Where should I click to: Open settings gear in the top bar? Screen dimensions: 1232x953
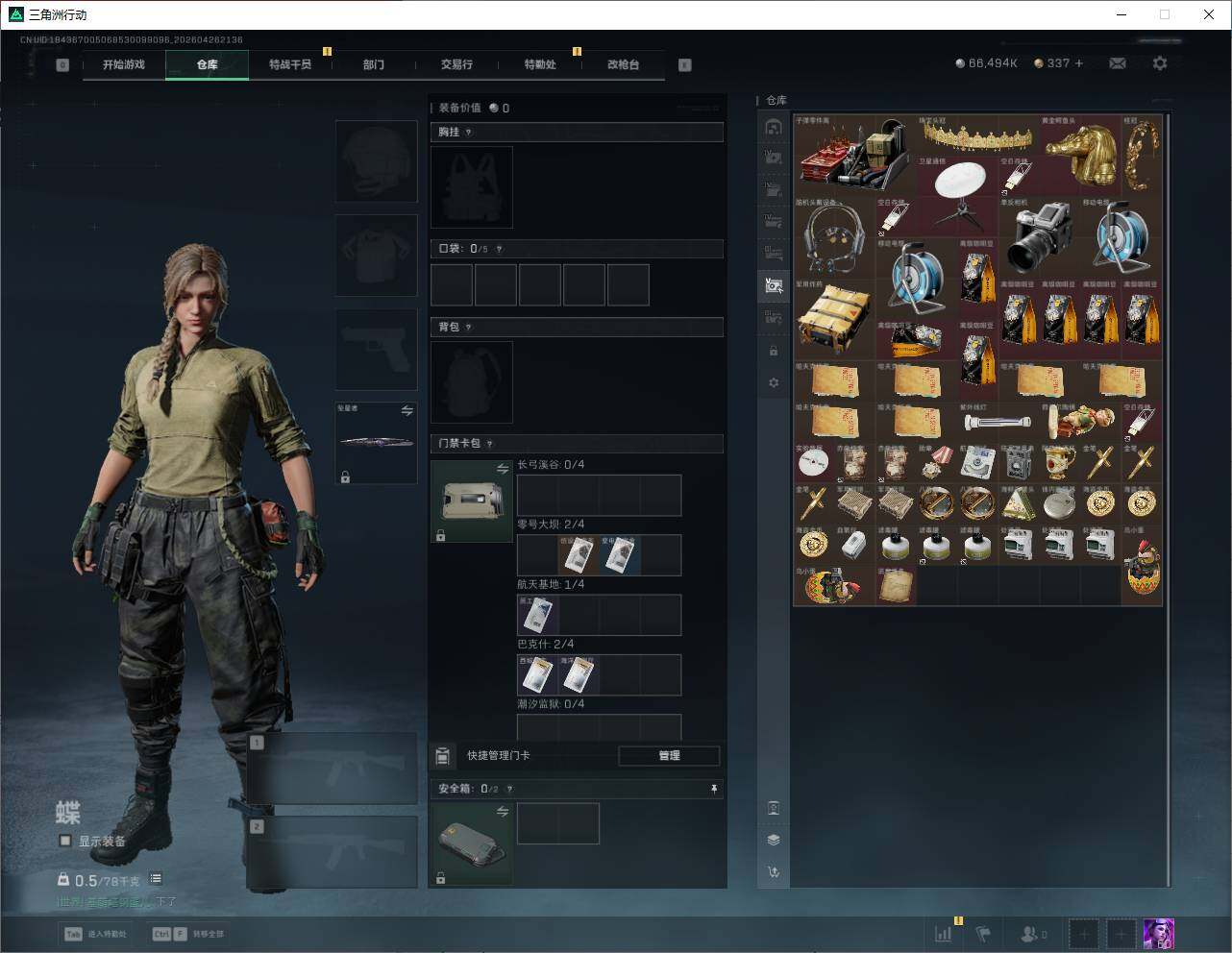[x=1160, y=63]
